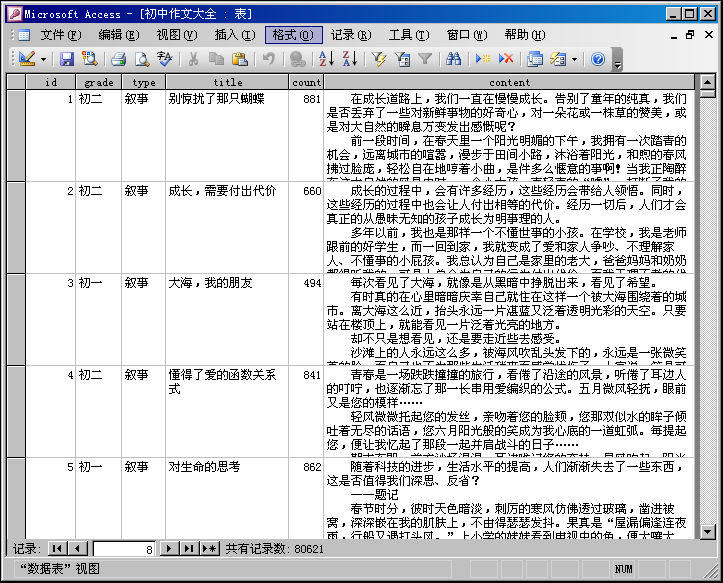This screenshot has height=583, width=723.
Task: Click count cell 660
Action: click(x=306, y=227)
